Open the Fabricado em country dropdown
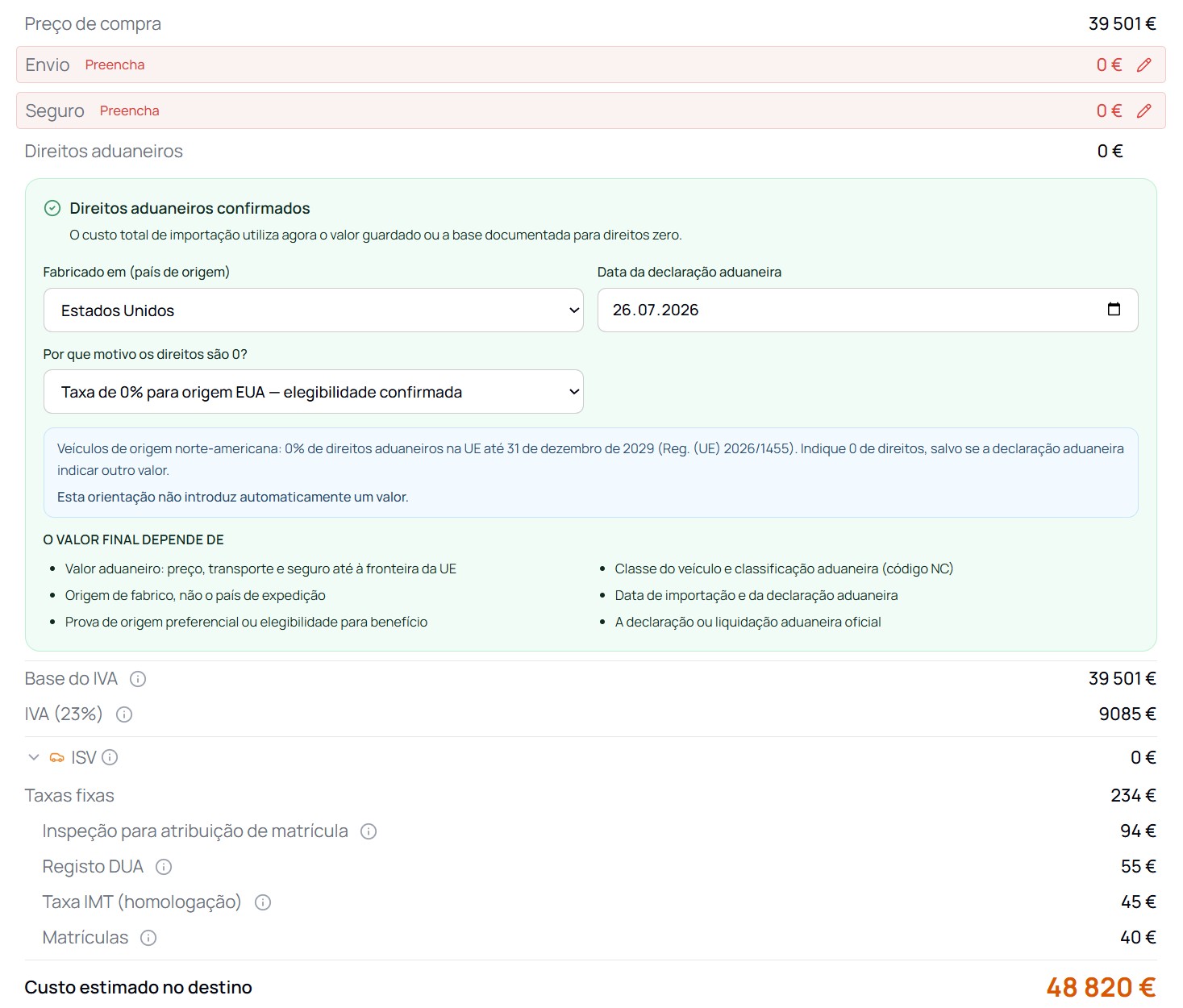Viewport: 1183px width, 1008px height. (x=314, y=310)
